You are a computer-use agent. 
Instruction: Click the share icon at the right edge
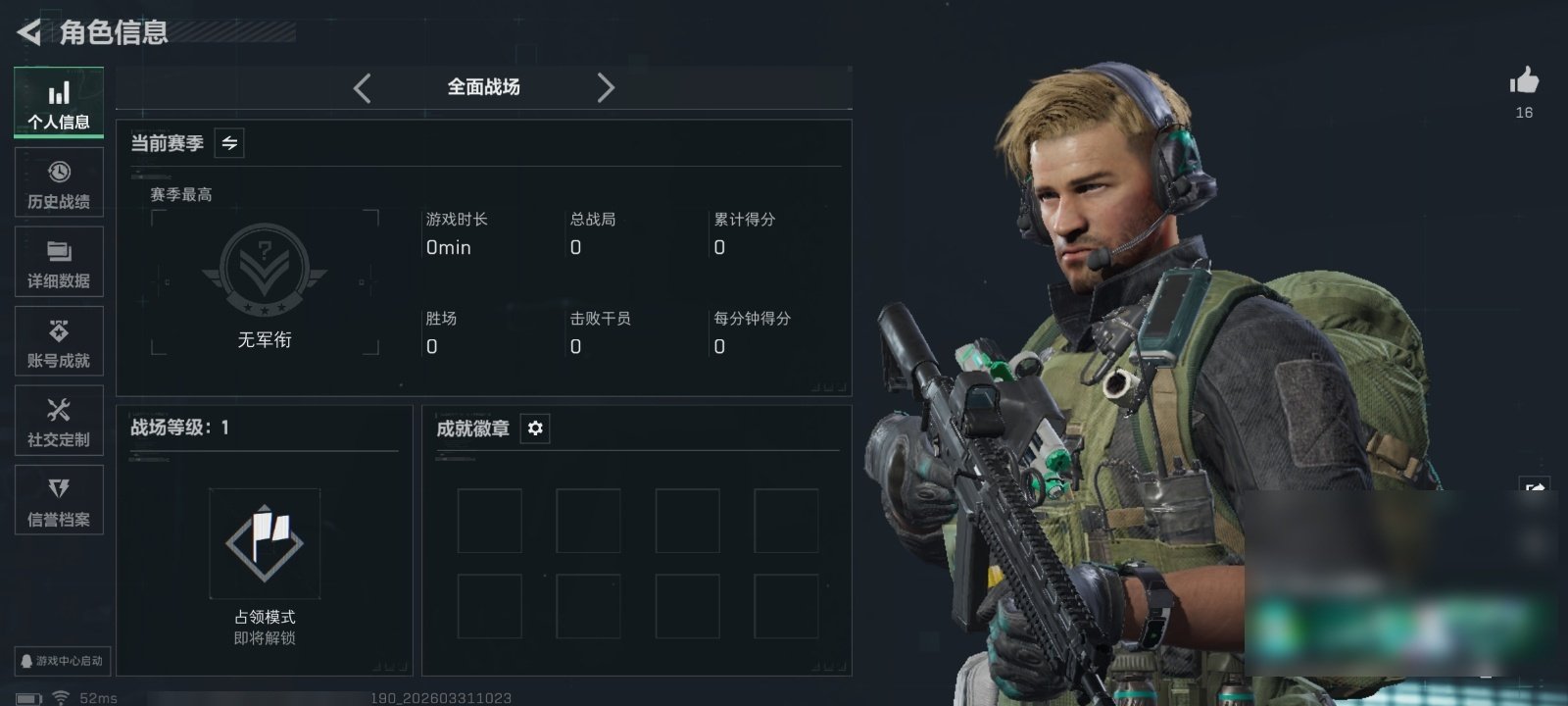click(1535, 488)
